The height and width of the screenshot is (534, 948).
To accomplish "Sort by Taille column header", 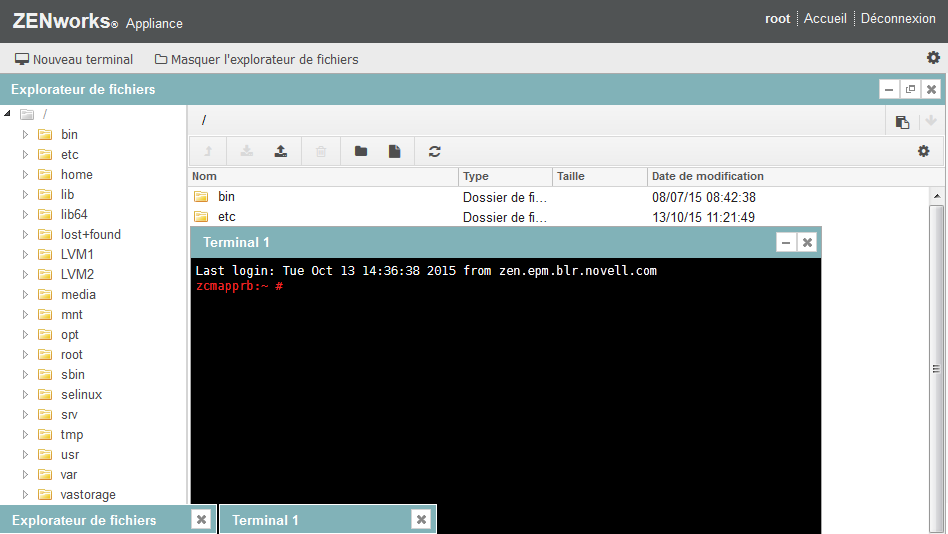I will point(600,176).
